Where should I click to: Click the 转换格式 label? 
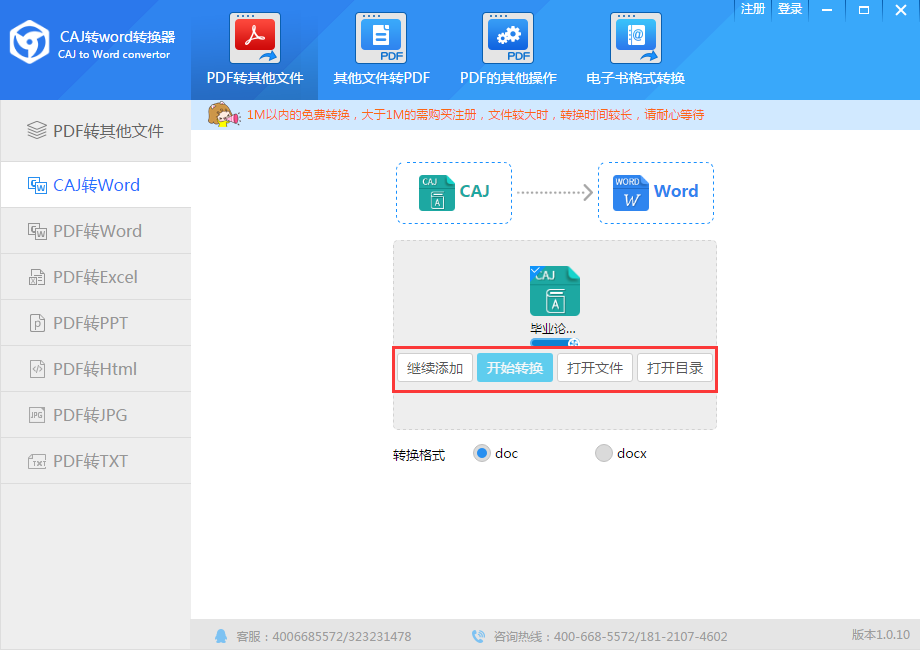pyautogui.click(x=419, y=455)
